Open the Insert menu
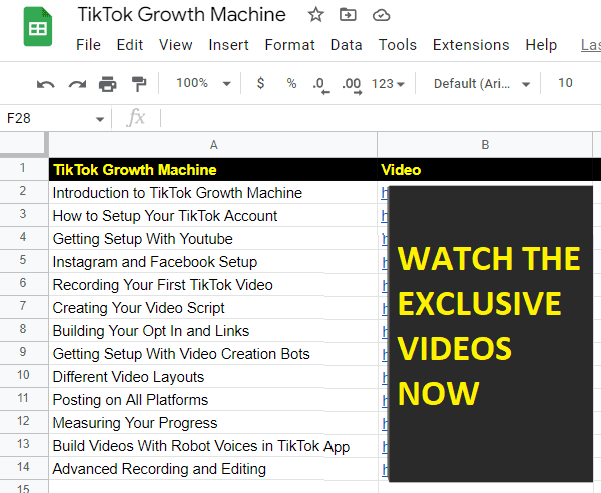Image resolution: width=601 pixels, height=493 pixels. pos(228,45)
